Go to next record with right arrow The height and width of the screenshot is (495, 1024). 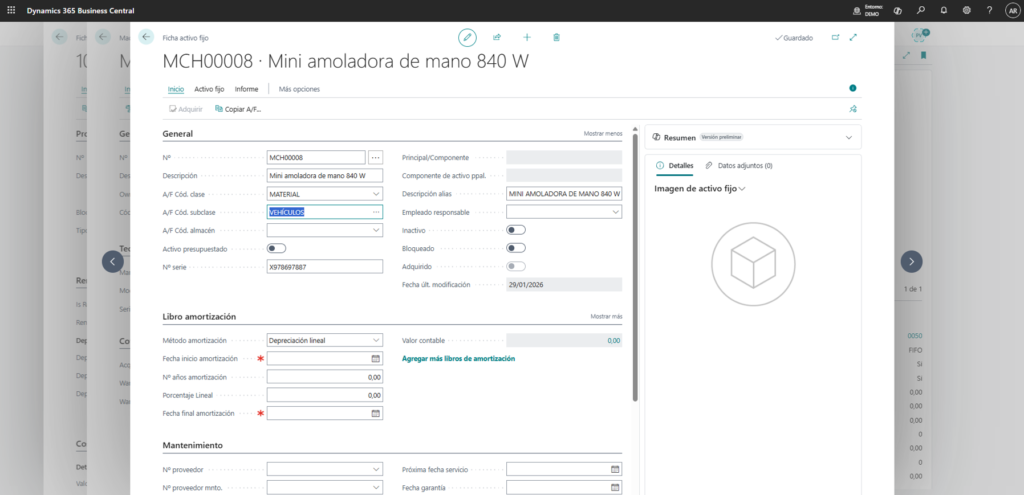point(911,261)
